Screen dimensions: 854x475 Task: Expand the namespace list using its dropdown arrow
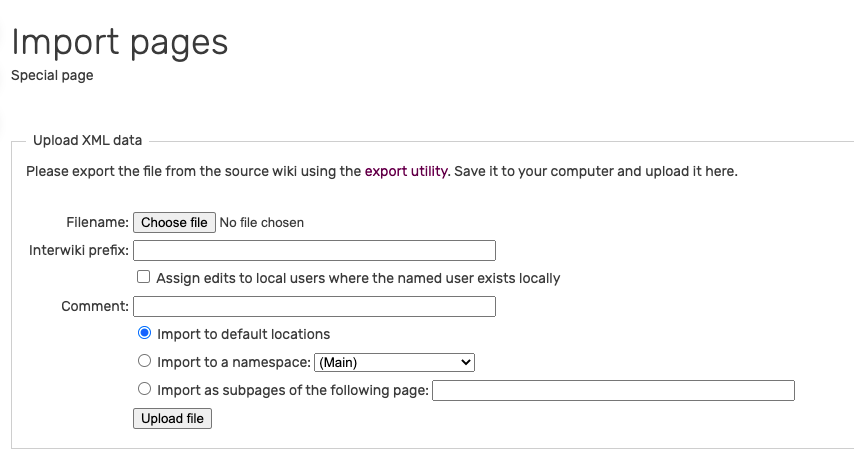pyautogui.click(x=465, y=362)
